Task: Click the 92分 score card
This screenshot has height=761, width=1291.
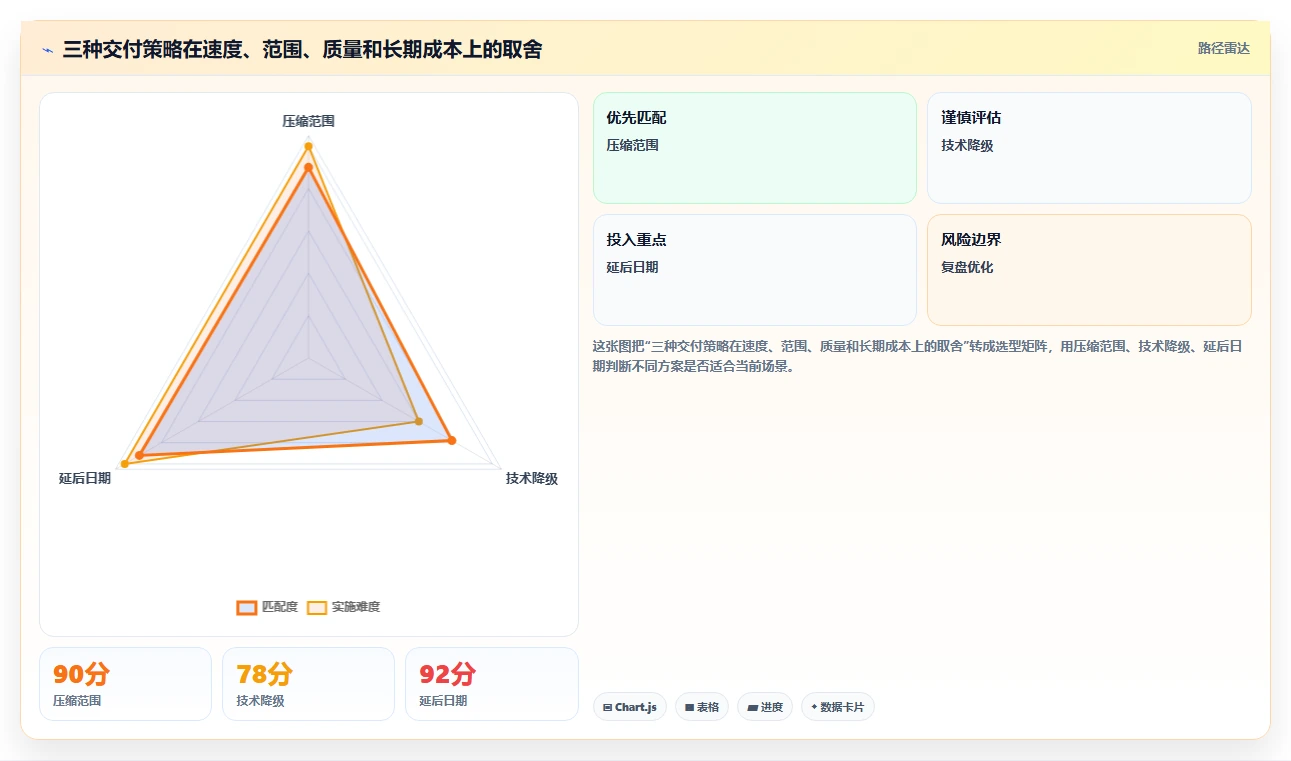Action: [492, 684]
